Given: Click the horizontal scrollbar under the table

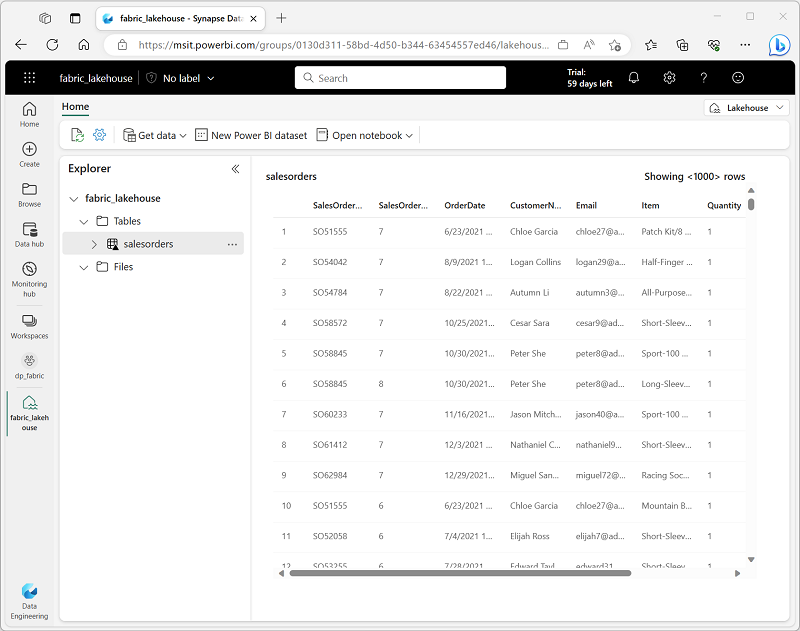Looking at the screenshot, I should pyautogui.click(x=460, y=573).
